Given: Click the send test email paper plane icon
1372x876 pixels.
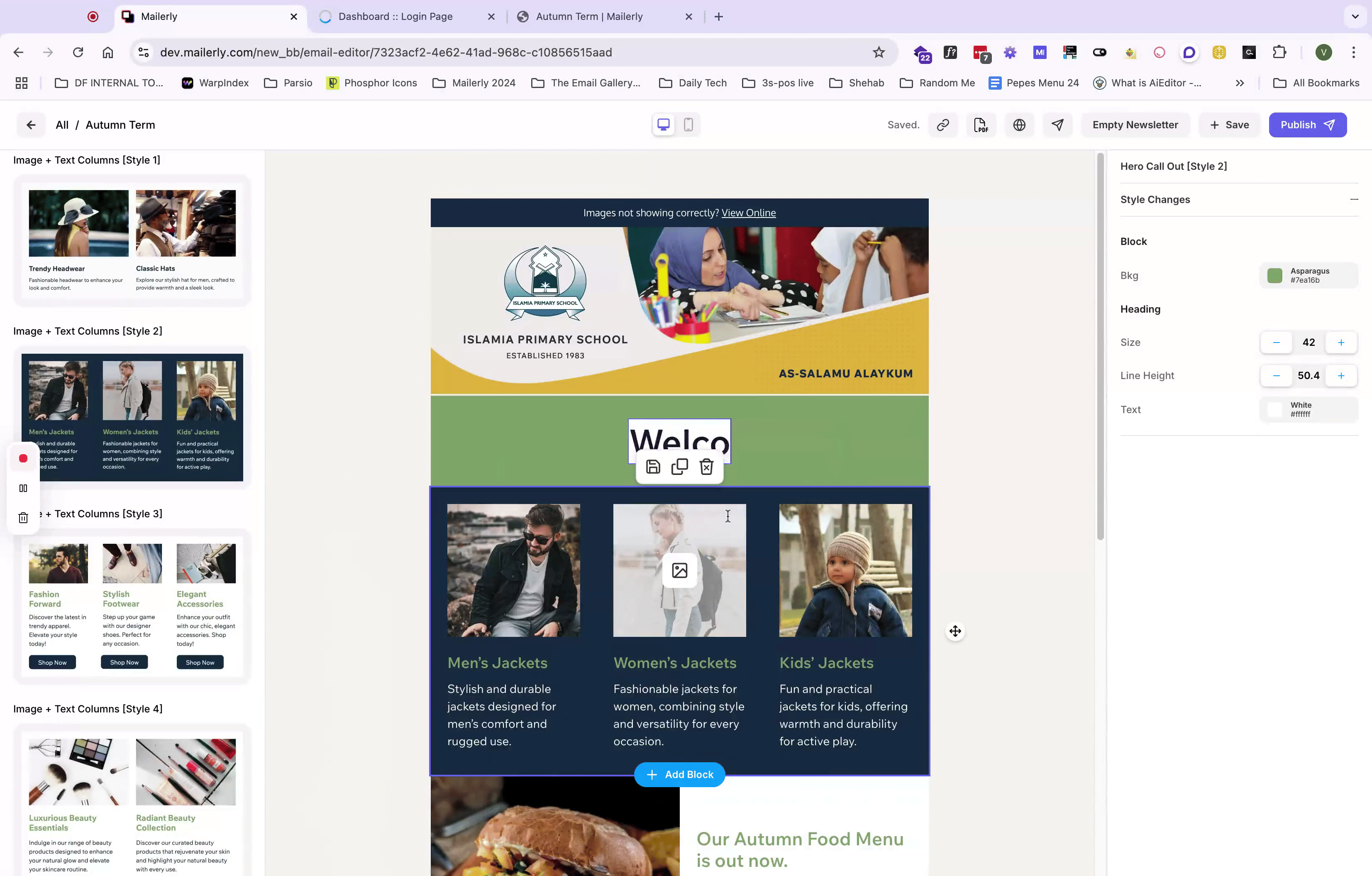Looking at the screenshot, I should pyautogui.click(x=1057, y=125).
